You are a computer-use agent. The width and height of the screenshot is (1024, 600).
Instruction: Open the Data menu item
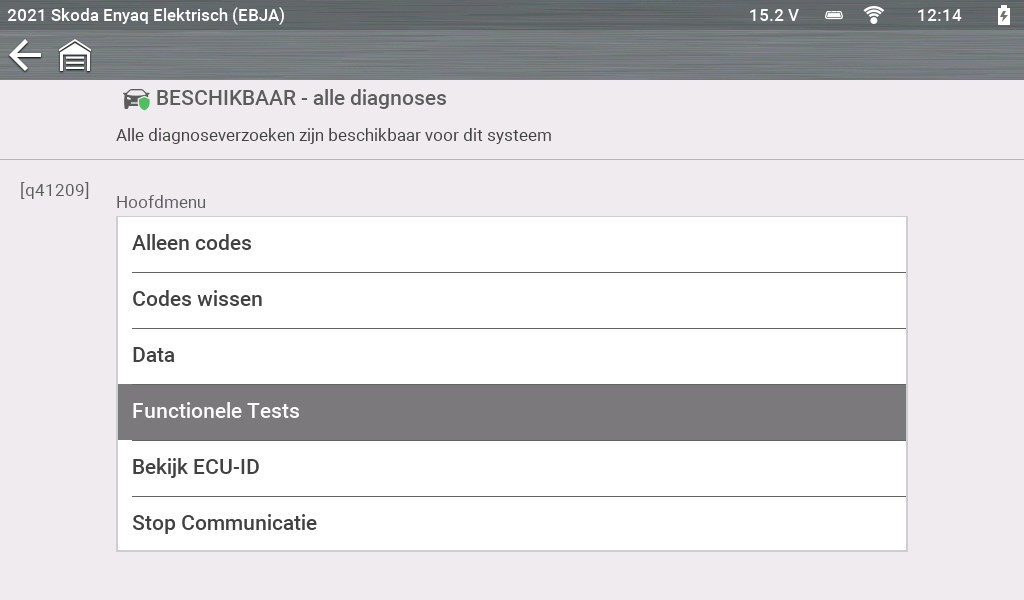[x=511, y=356]
